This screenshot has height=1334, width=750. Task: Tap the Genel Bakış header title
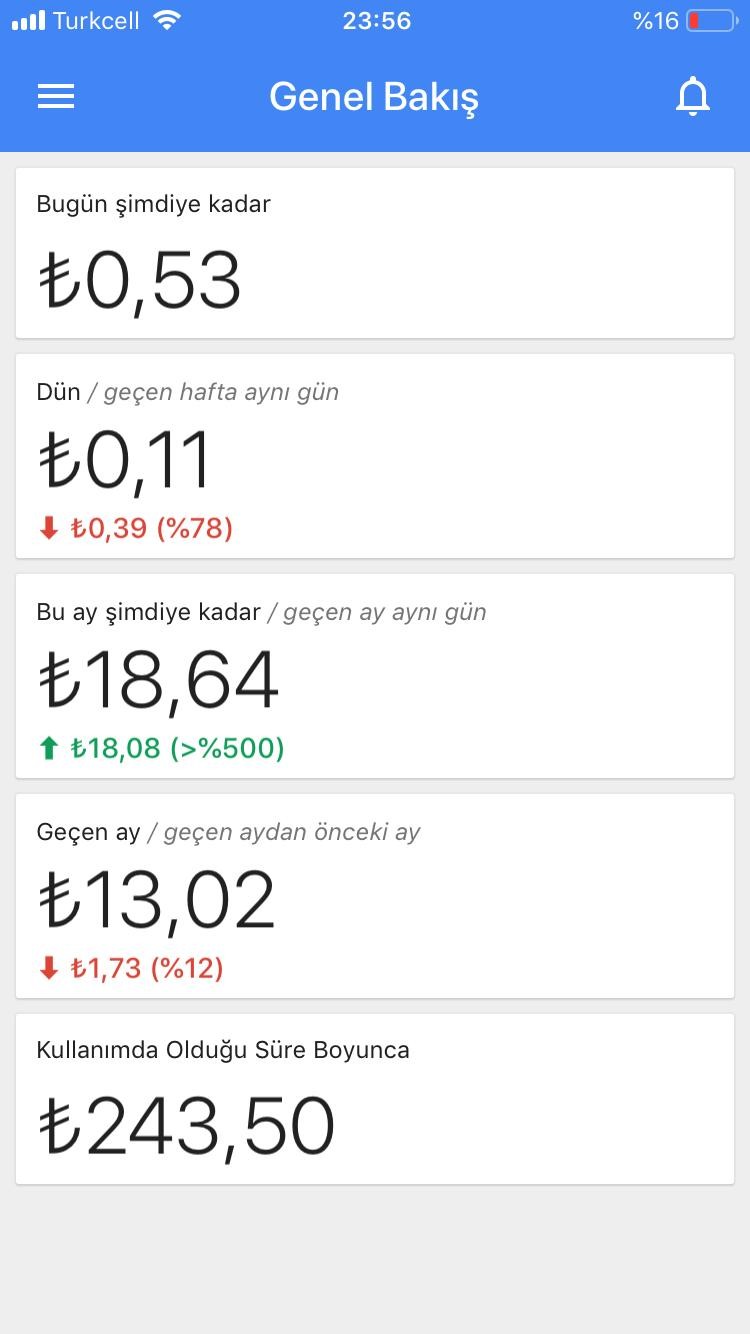(x=374, y=97)
